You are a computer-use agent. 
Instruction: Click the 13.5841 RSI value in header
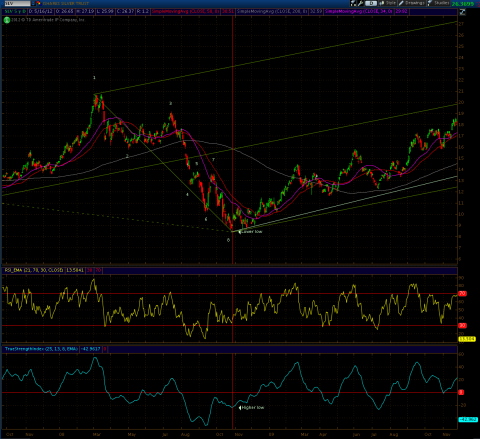coord(75,270)
